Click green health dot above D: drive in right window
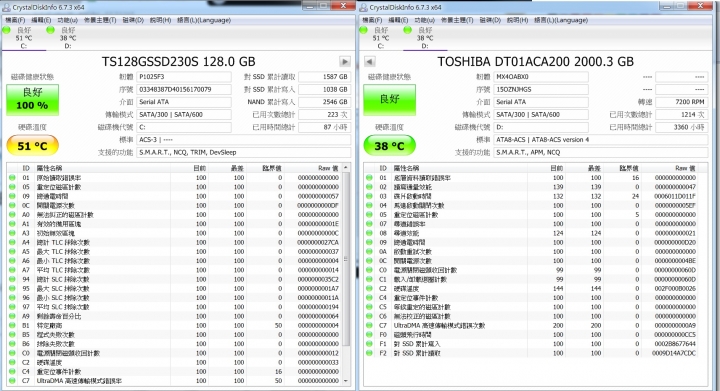This screenshot has width=720, height=391. click(407, 30)
